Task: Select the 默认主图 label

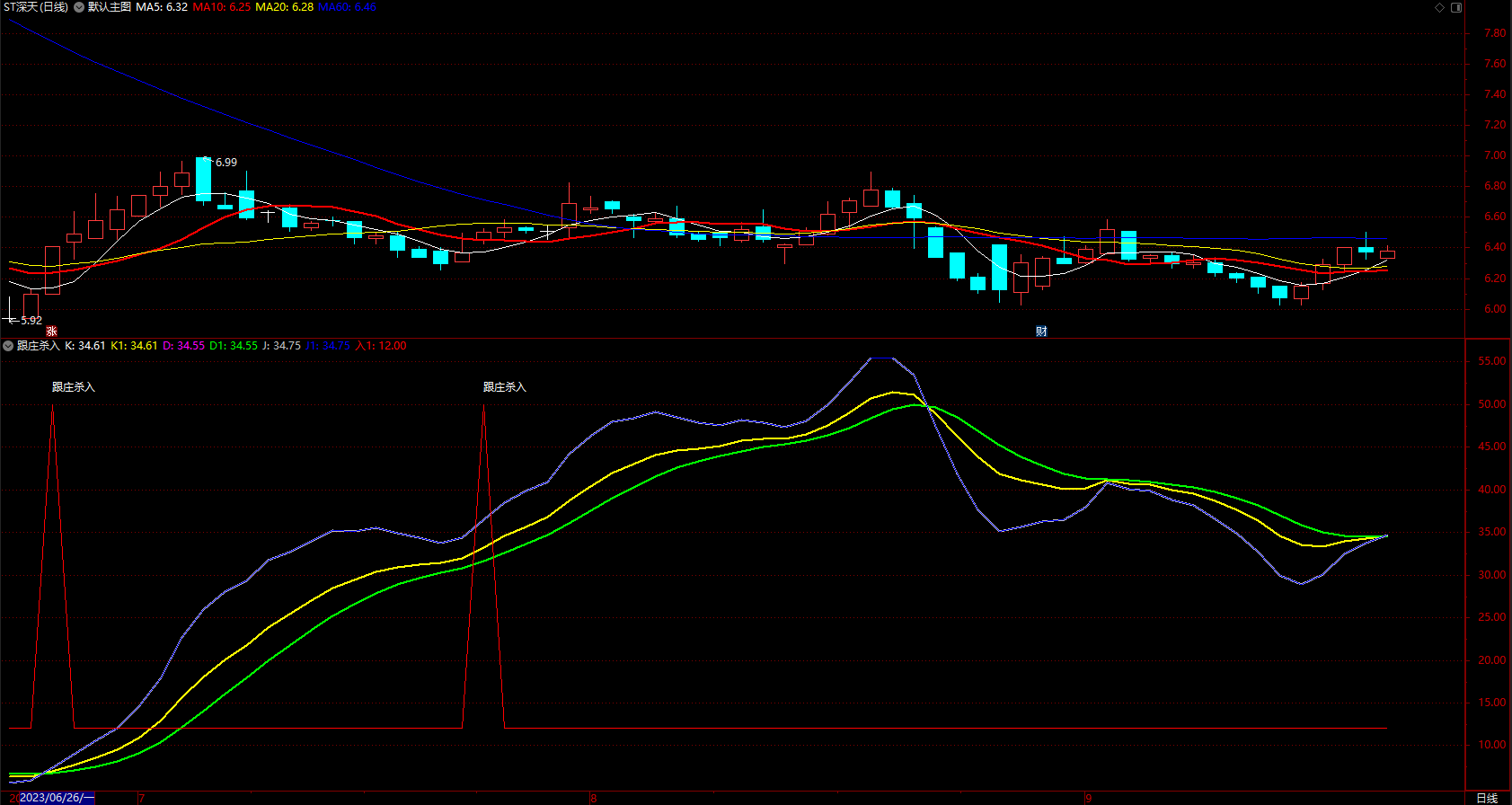Action: click(x=109, y=7)
